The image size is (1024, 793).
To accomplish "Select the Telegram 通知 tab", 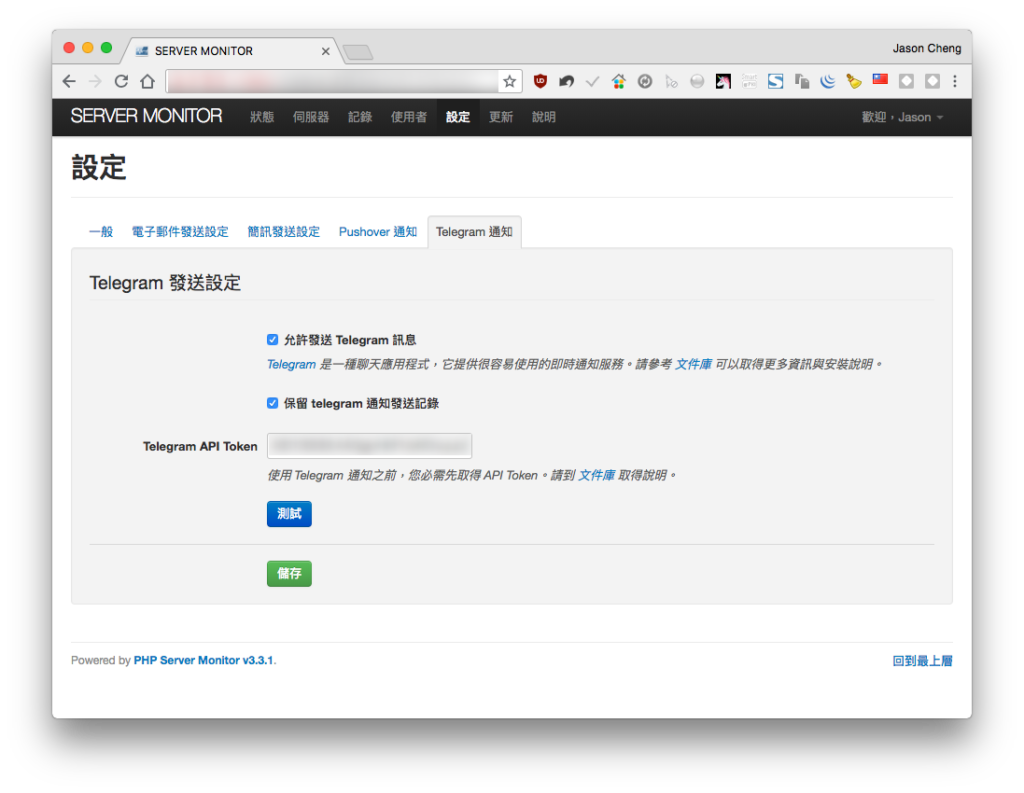I will click(474, 232).
